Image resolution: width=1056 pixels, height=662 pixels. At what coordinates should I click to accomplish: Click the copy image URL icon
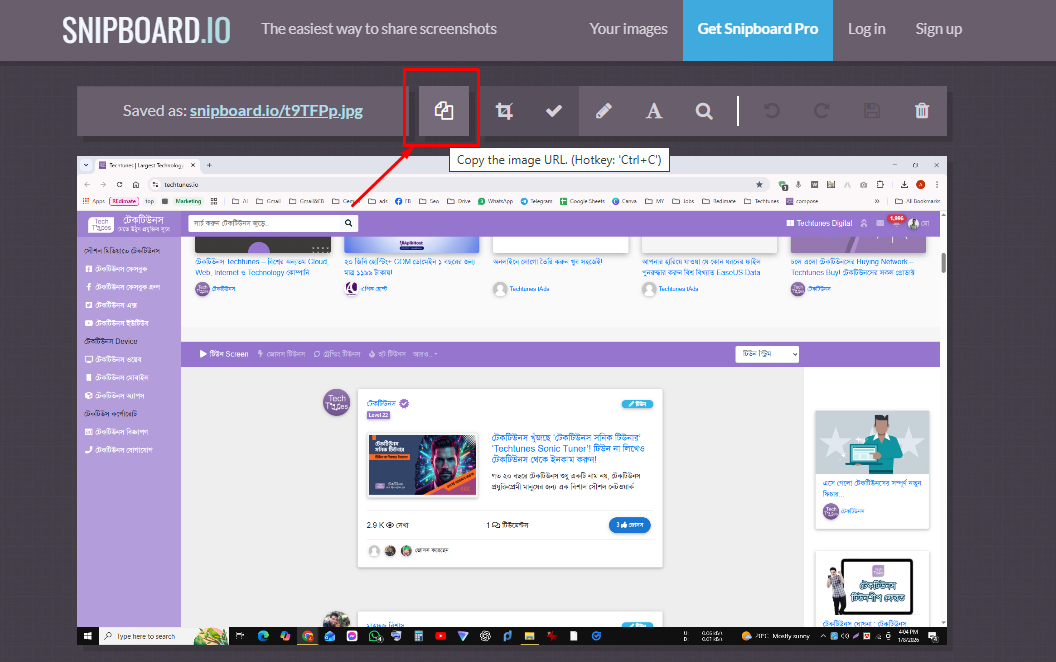(x=443, y=110)
